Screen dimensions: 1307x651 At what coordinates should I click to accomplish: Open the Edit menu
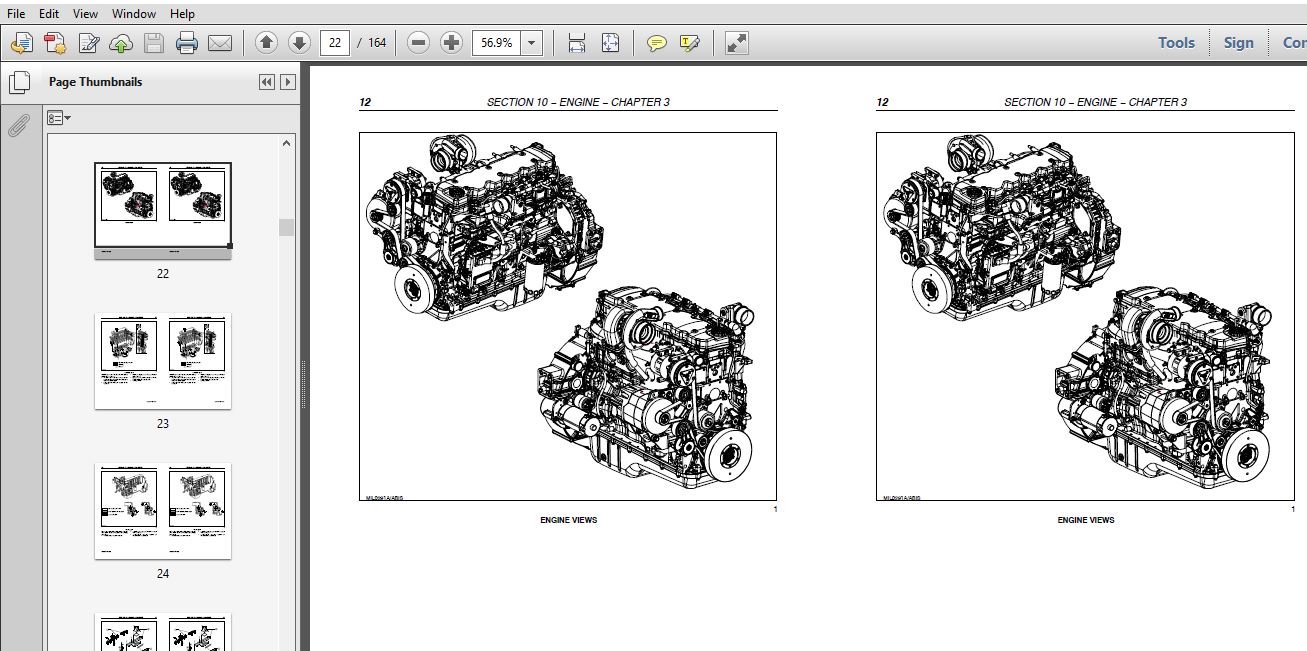point(49,14)
